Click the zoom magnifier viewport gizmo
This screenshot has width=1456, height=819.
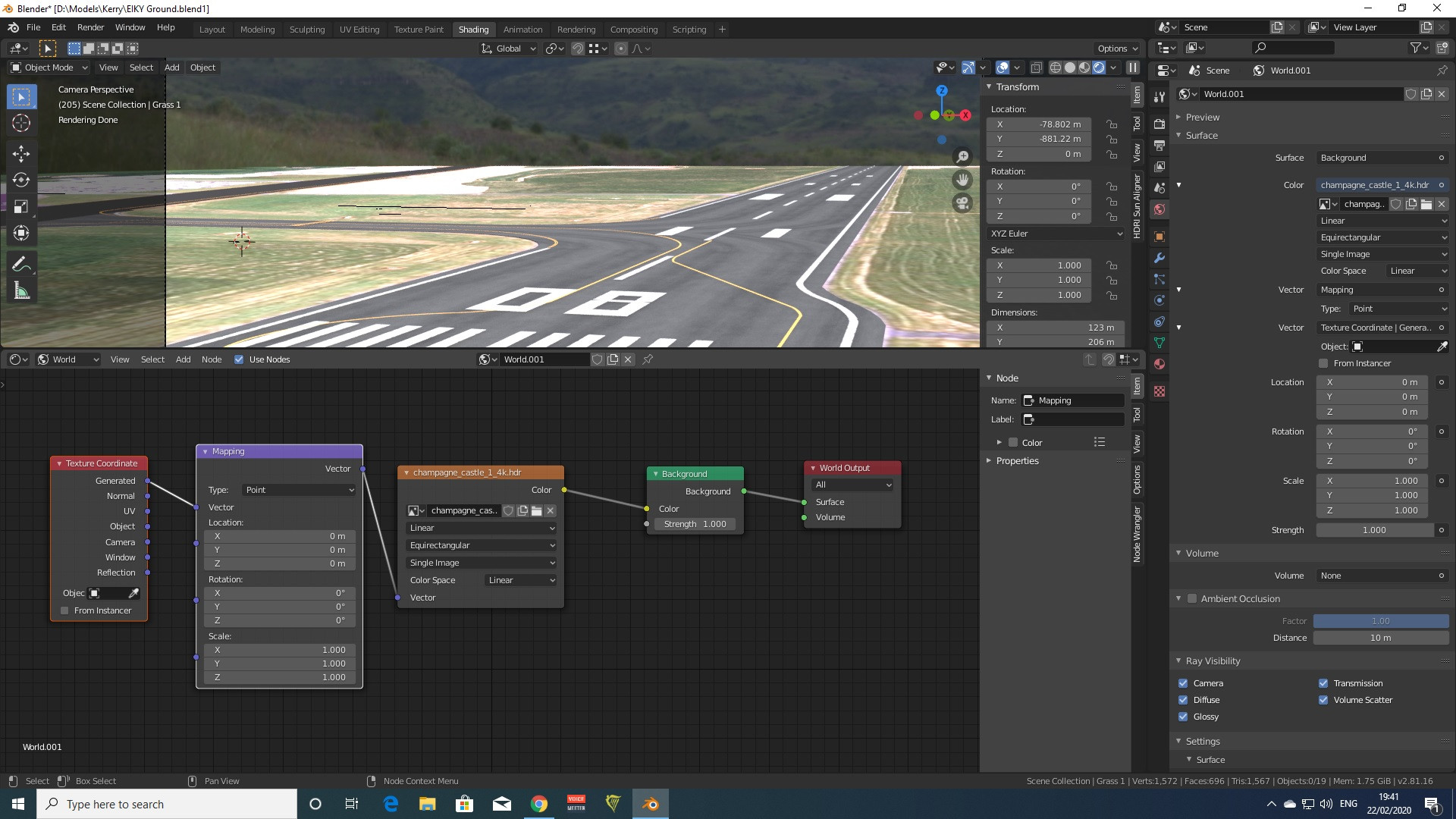[962, 156]
